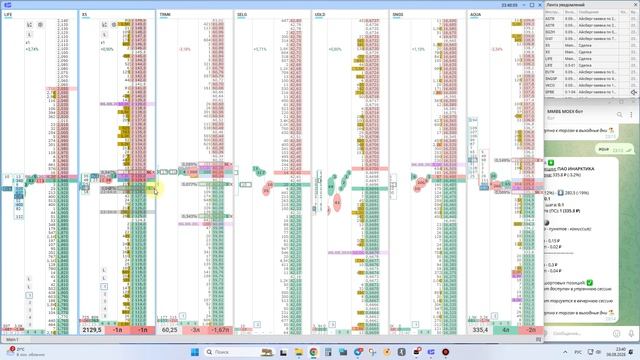Toggle the speaker icon in the notifications feed

coord(634,92)
